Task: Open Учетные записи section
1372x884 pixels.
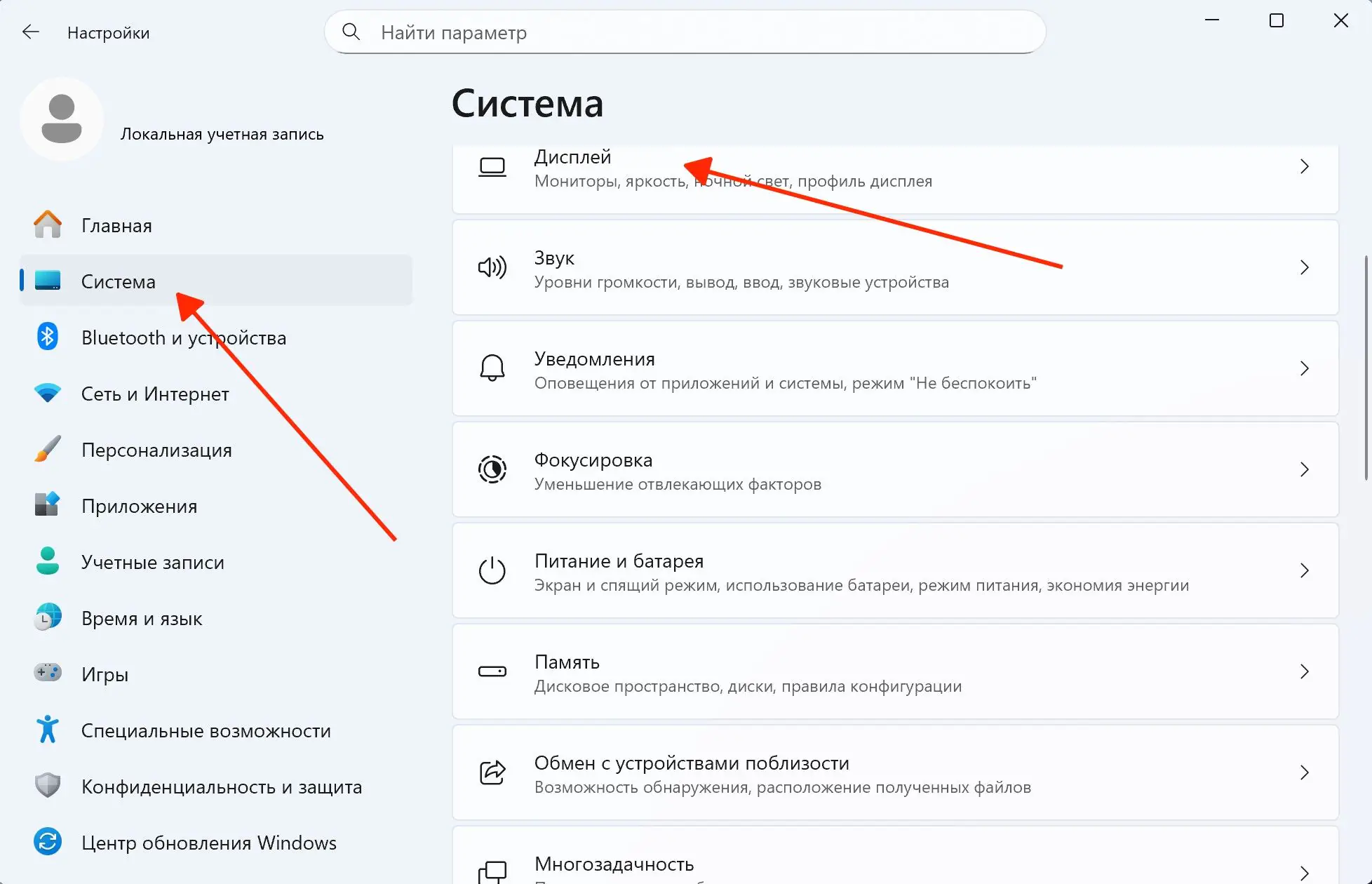Action: coord(216,562)
